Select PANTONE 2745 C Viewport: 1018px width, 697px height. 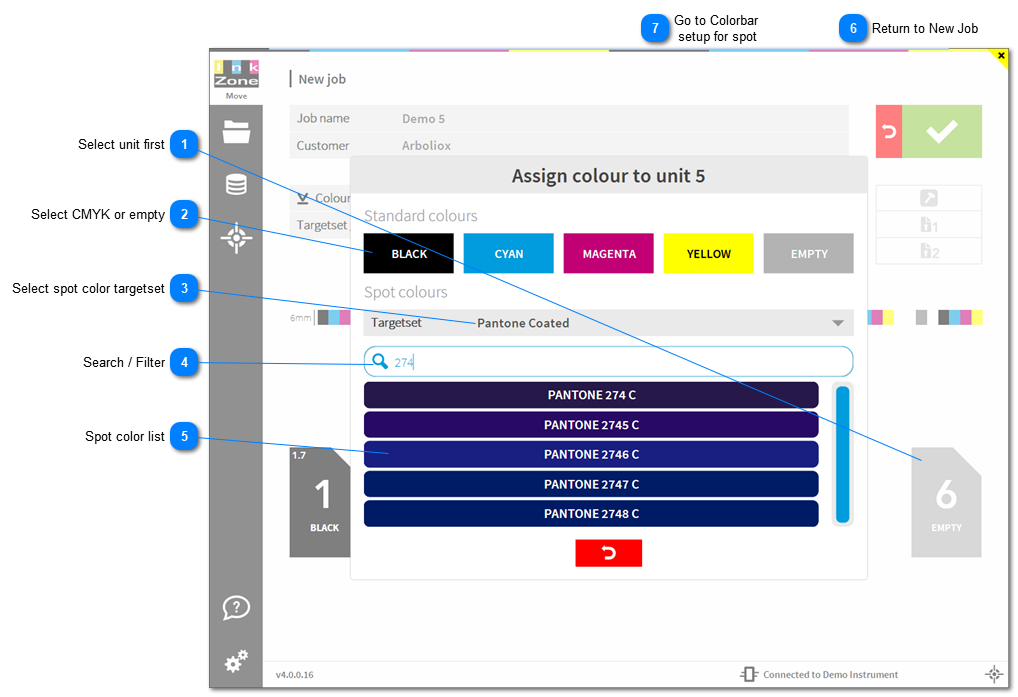(591, 424)
